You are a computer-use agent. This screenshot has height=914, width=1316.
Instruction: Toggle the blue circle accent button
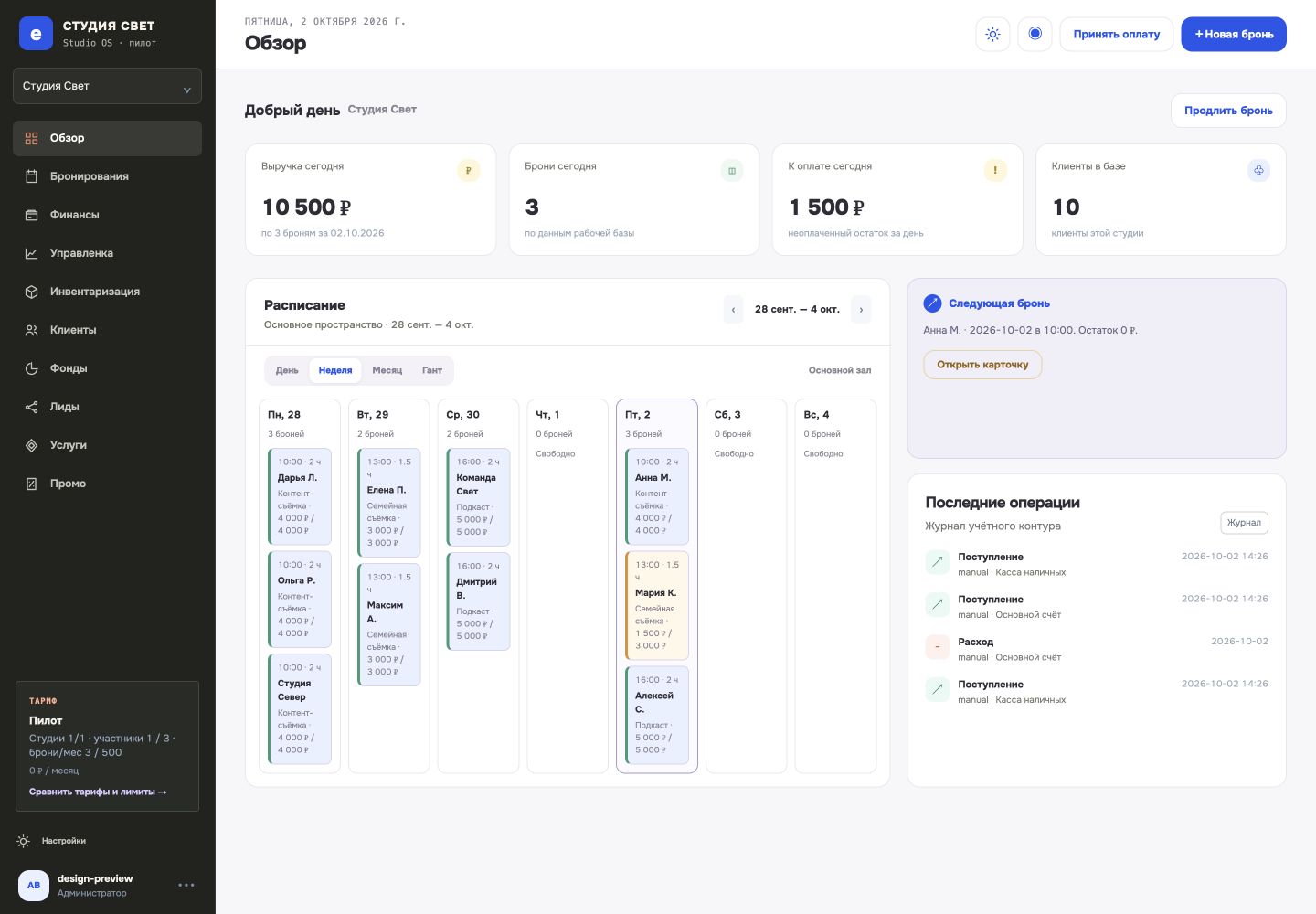point(1035,34)
